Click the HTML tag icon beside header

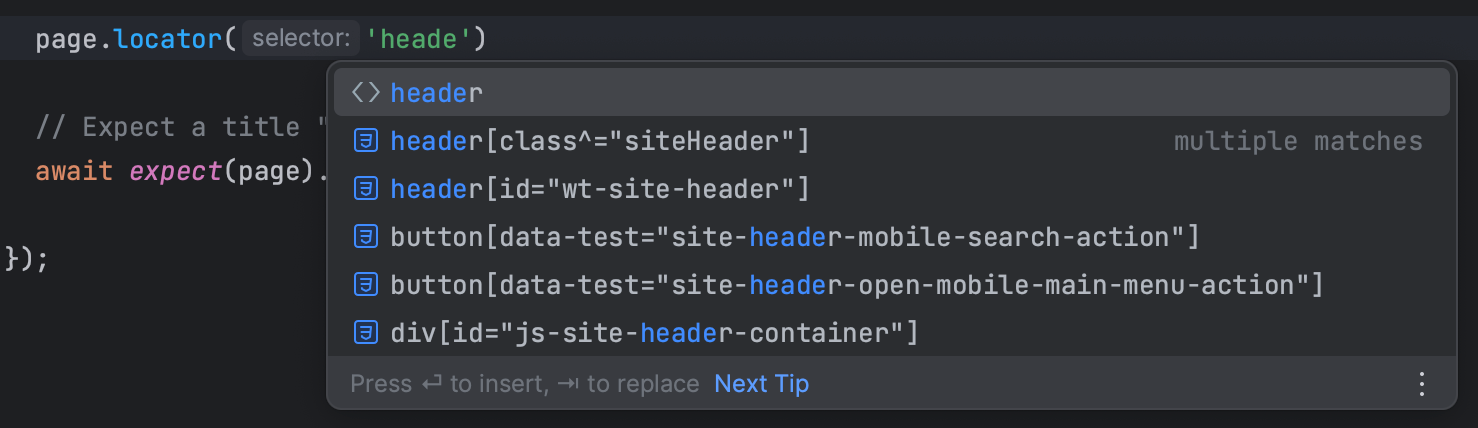coord(366,93)
